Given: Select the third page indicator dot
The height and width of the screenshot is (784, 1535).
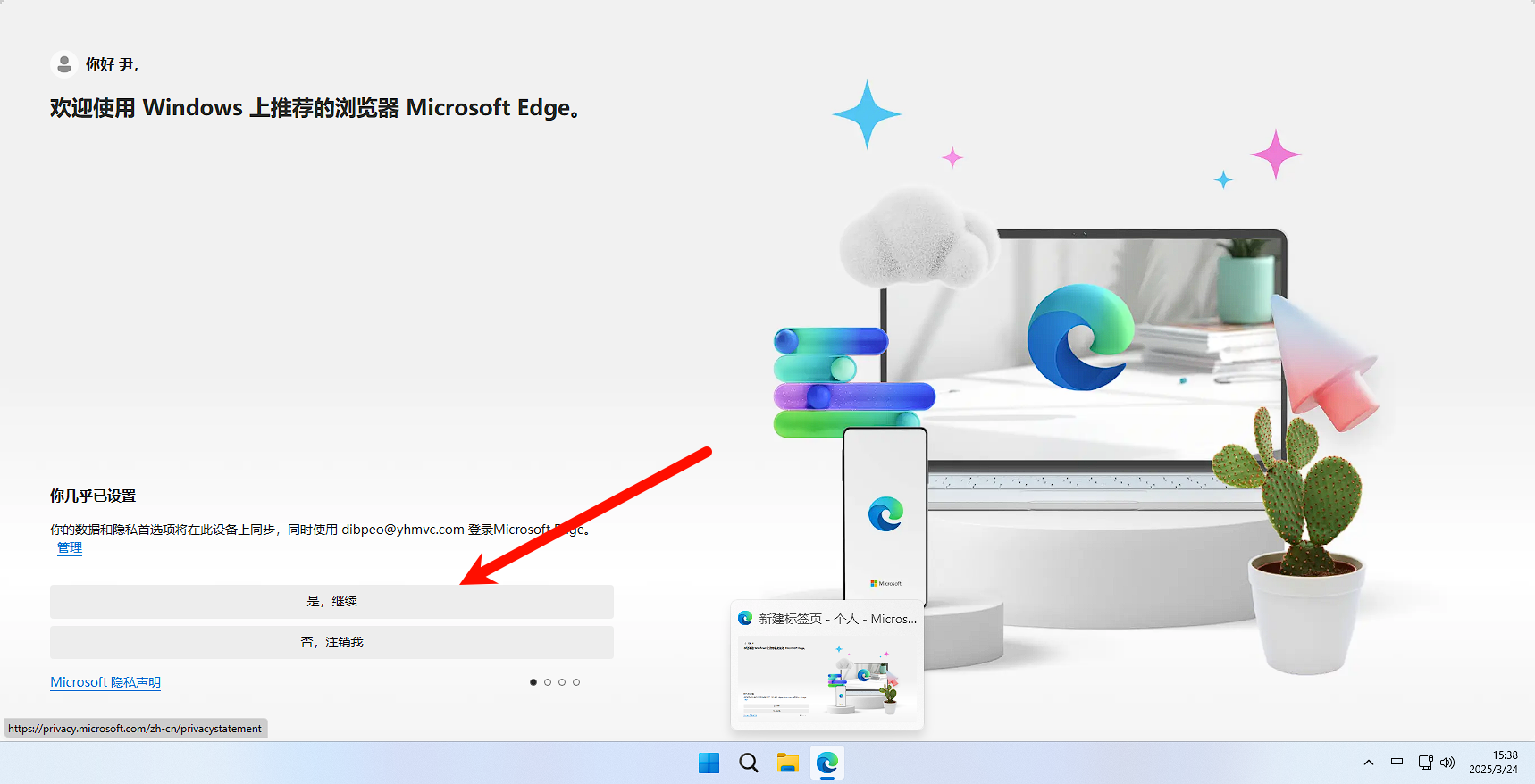Looking at the screenshot, I should point(562,682).
